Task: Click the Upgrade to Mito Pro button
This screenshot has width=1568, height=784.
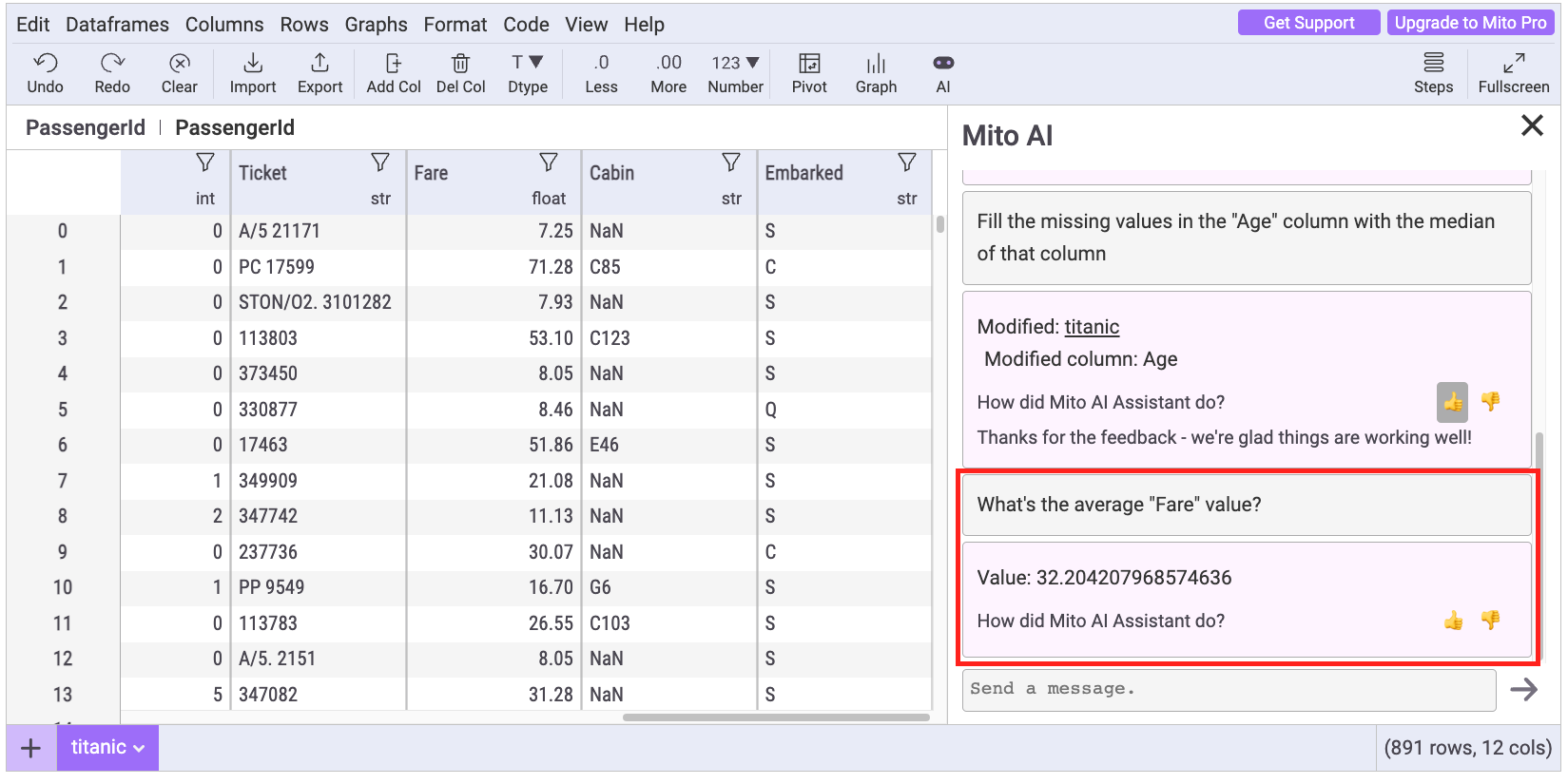Action: [1470, 23]
